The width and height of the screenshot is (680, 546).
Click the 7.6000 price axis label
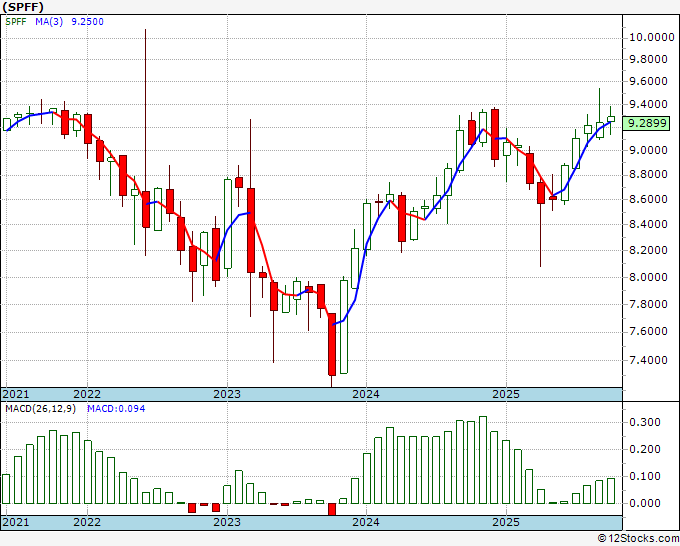(x=649, y=332)
